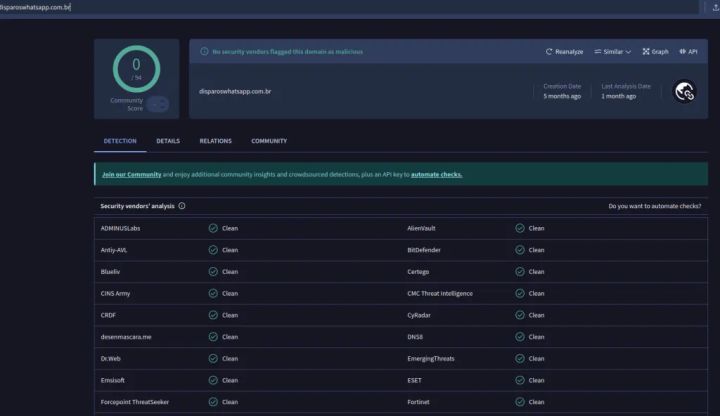Screen dimensions: 720x416
Task: Click the upload icon in search bar
Action: [x=715, y=7]
